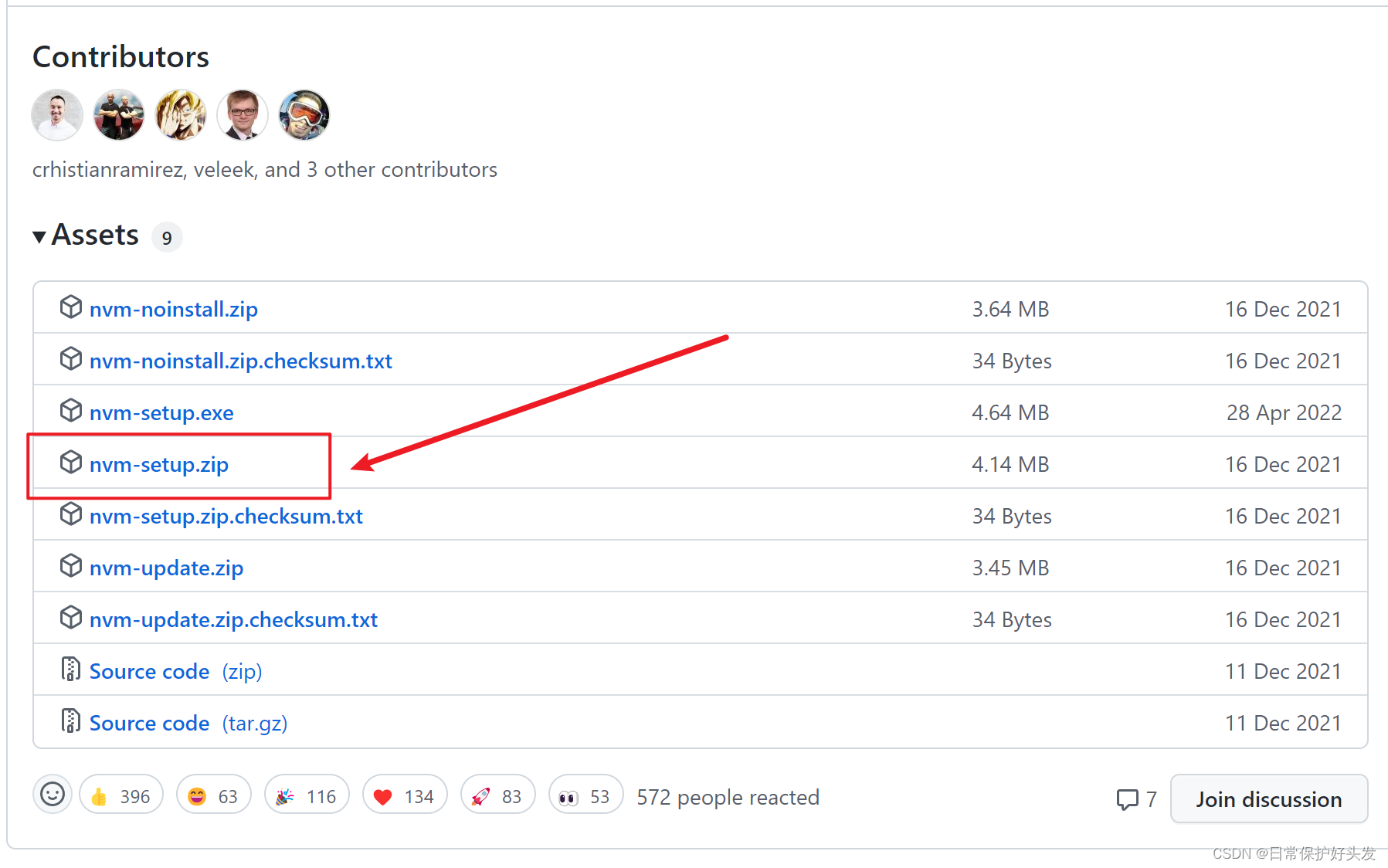This screenshot has height=868, width=1388.
Task: Click package icon beside nvm-update.zip
Action: click(71, 566)
